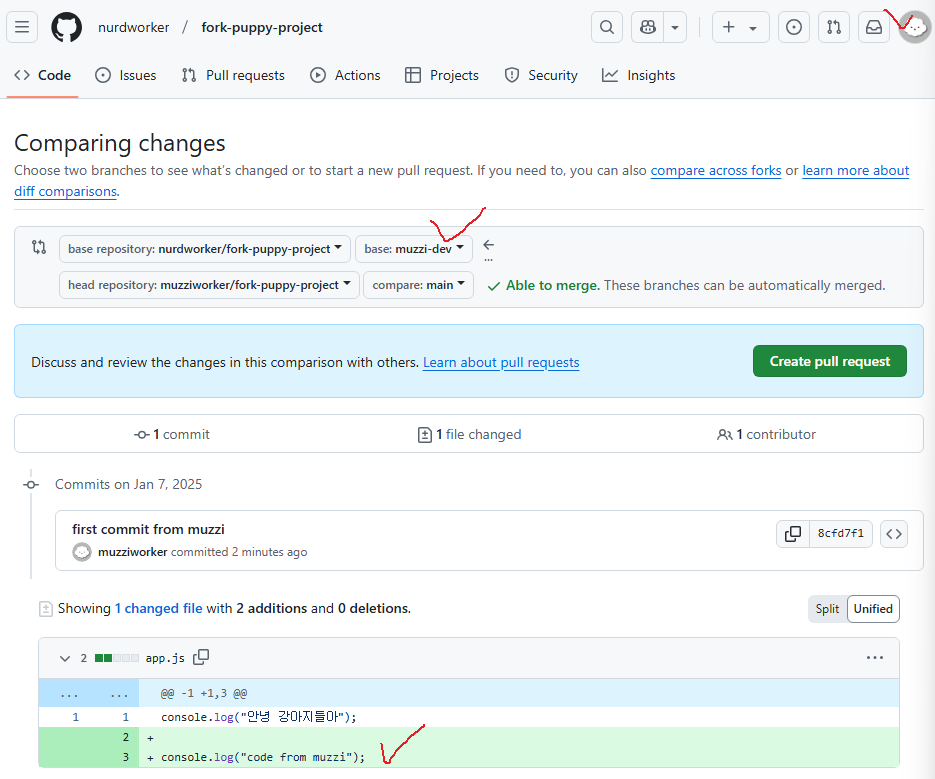Open app.js diff options menu
The image size is (935, 779).
[x=875, y=658]
